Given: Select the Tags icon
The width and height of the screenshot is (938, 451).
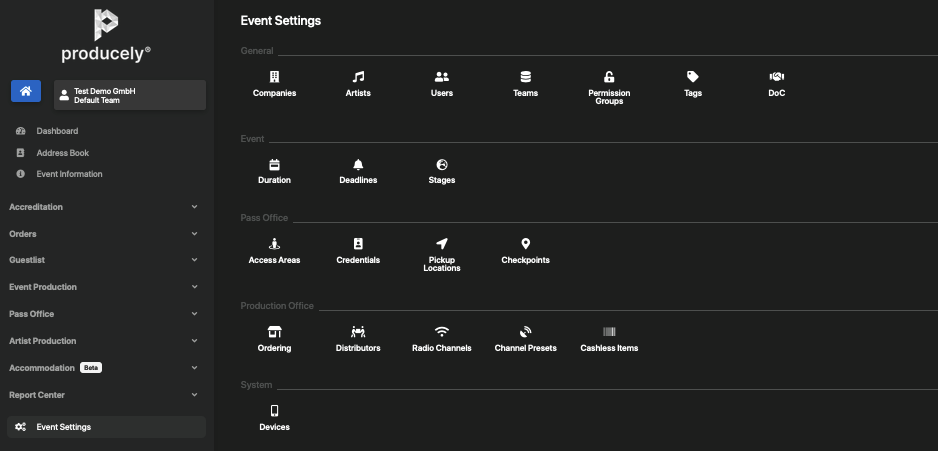Looking at the screenshot, I should pos(693,77).
